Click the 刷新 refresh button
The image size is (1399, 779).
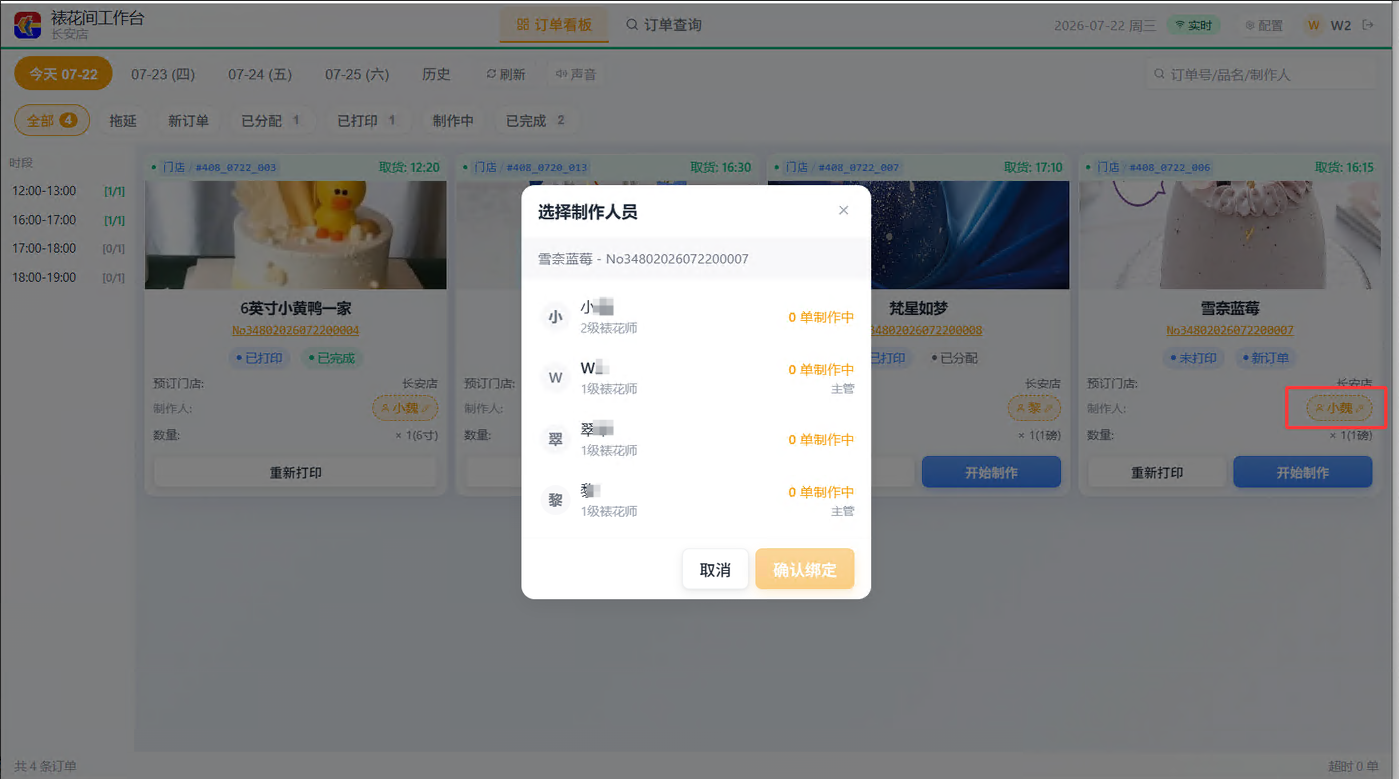pos(506,74)
